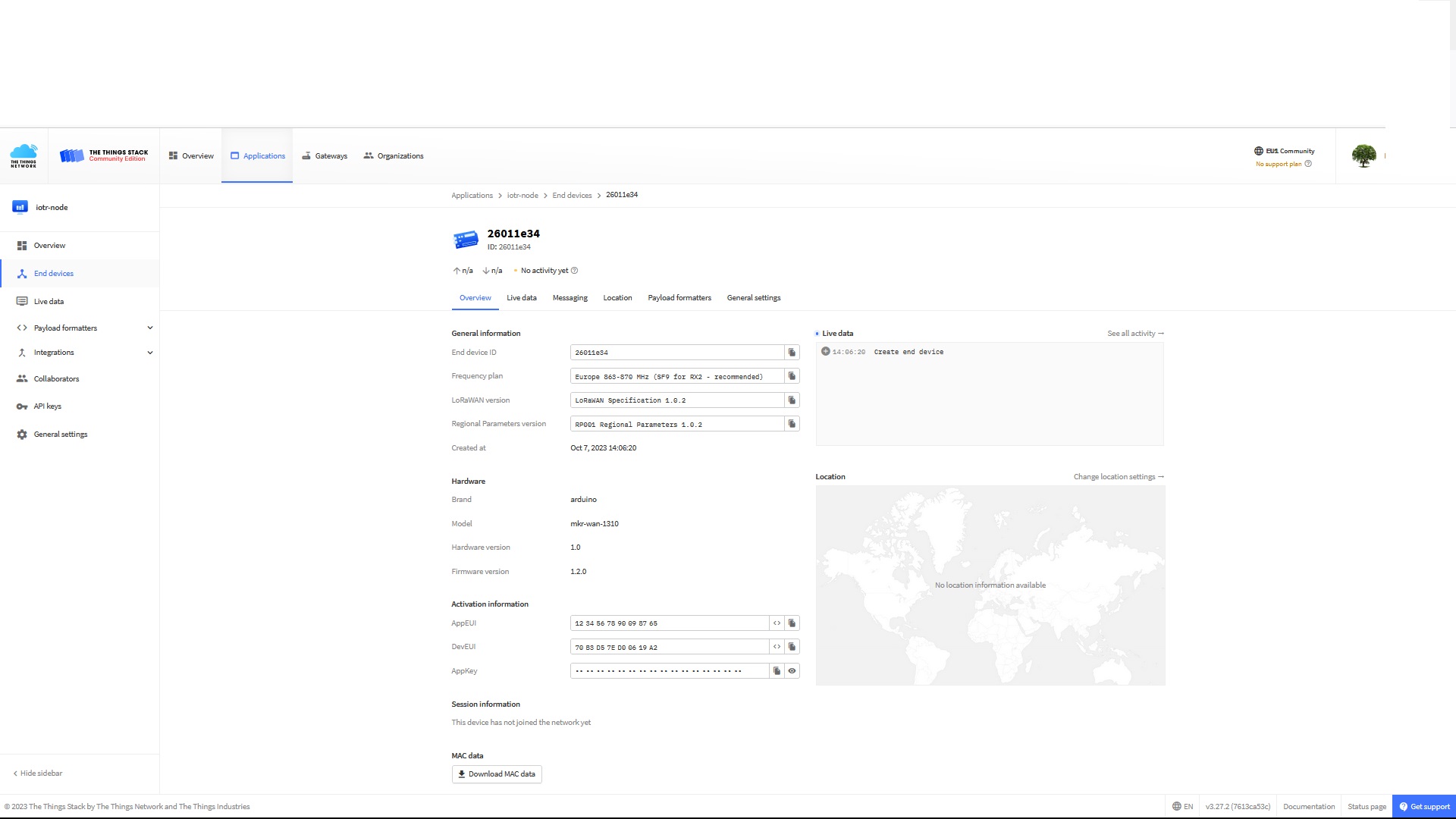Open the Documentation footer link
This screenshot has width=1456, height=819.
[x=1309, y=807]
